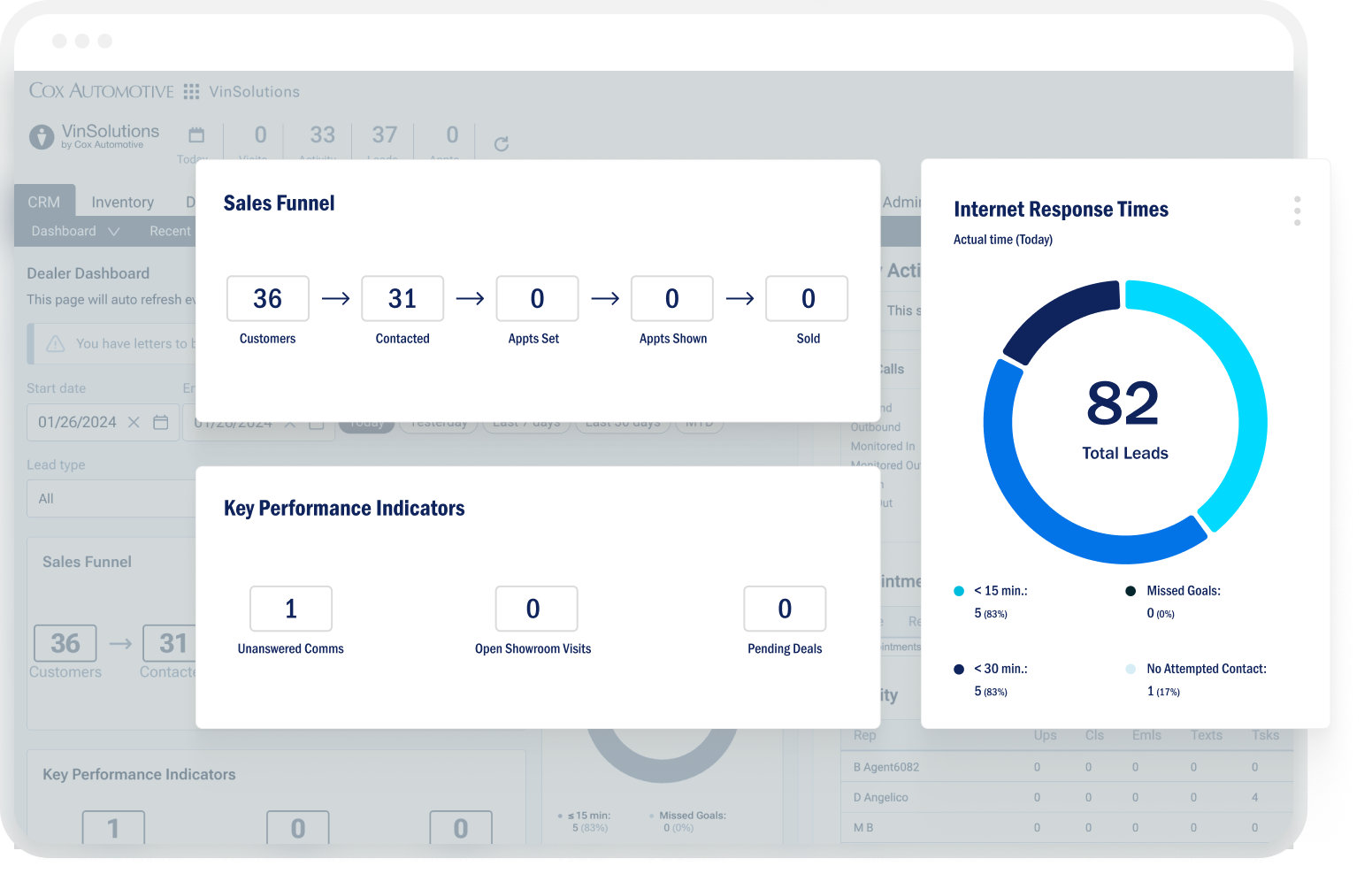Image resolution: width=1372 pixels, height=874 pixels.
Task: Switch to the CRM tab
Action: click(x=44, y=202)
